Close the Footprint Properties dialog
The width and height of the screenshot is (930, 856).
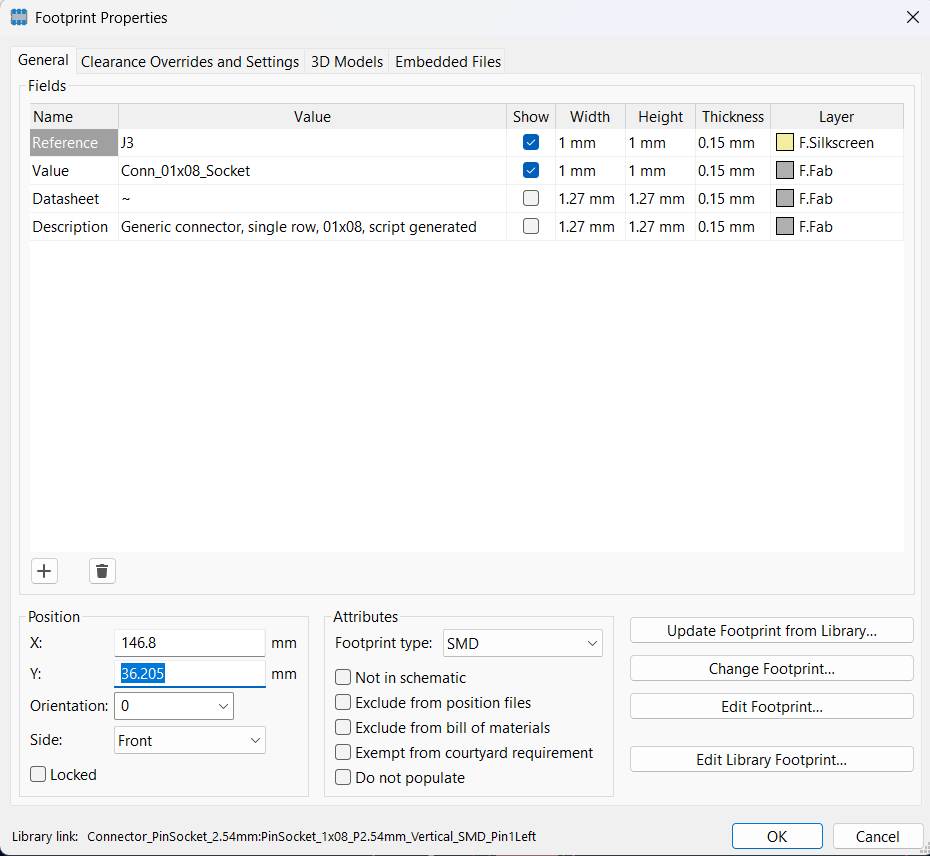[911, 17]
